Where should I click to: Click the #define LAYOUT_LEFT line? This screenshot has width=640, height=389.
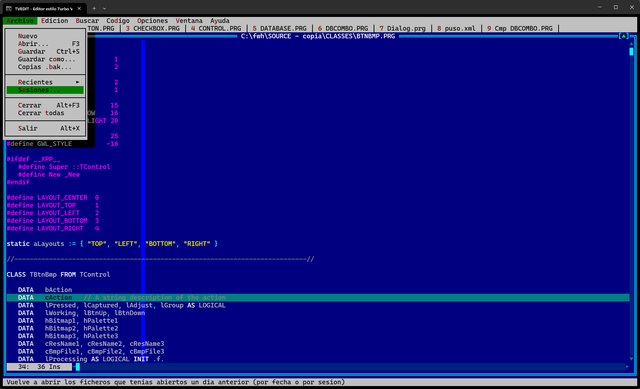tap(53, 213)
